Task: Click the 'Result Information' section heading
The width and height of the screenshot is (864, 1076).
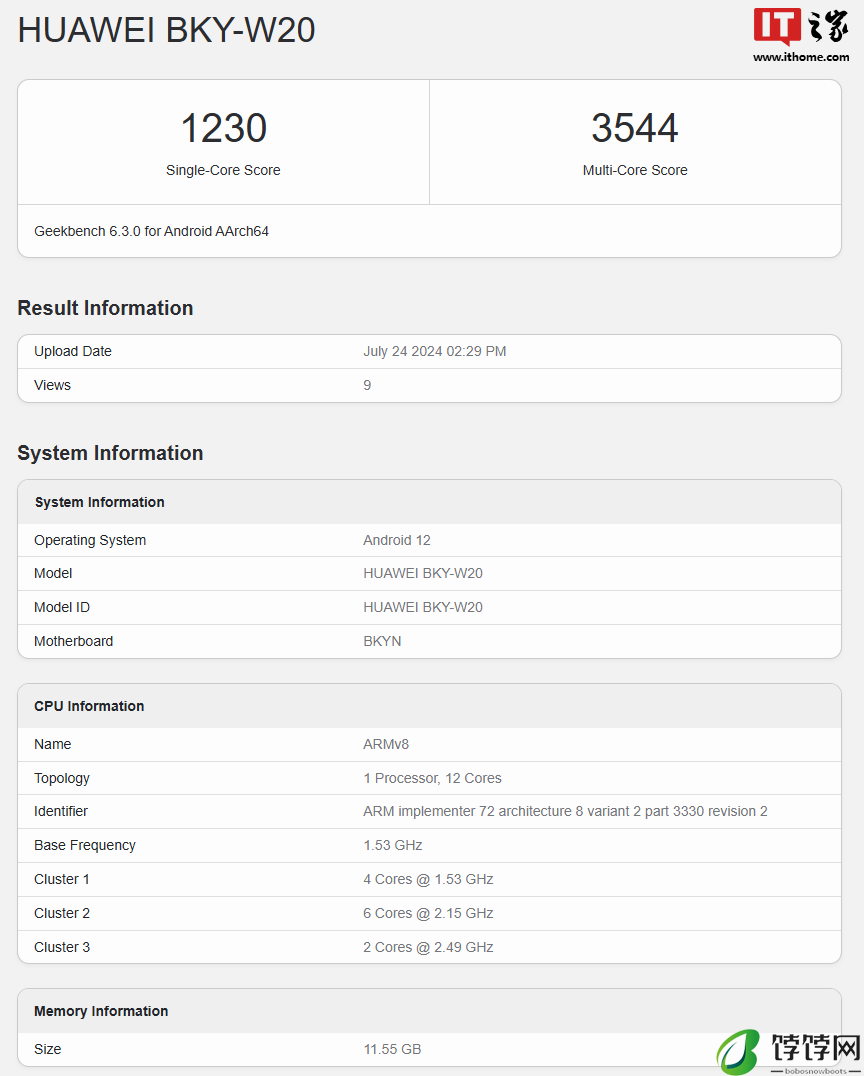Action: point(105,308)
